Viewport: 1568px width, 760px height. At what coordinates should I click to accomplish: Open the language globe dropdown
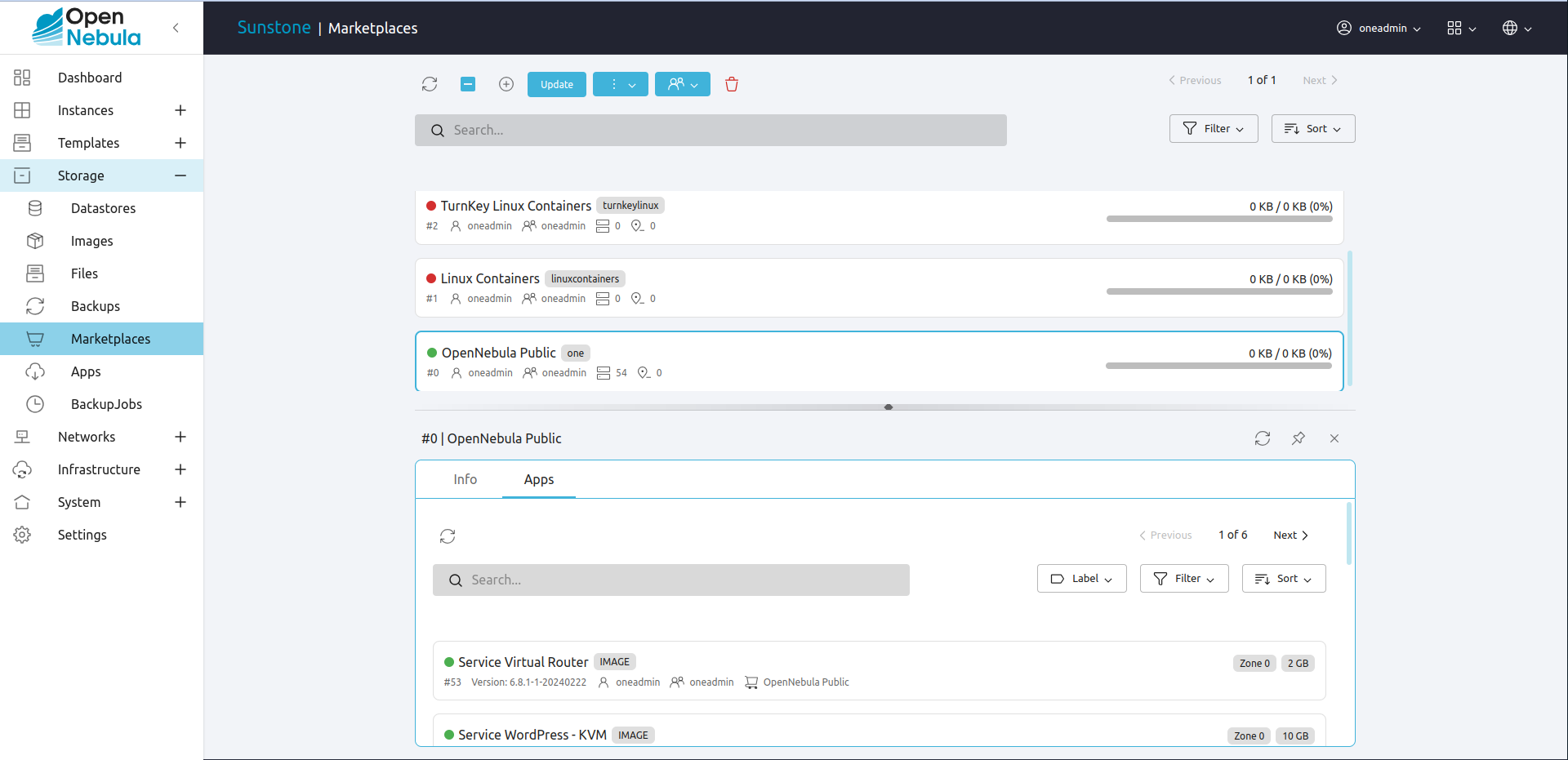click(1517, 28)
